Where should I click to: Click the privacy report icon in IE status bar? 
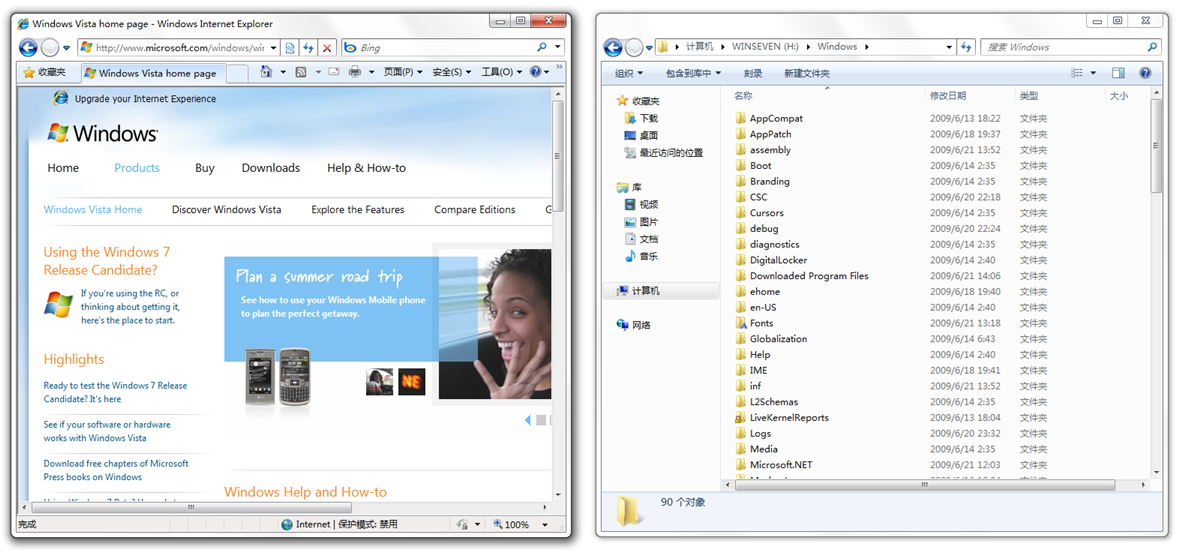tap(463, 524)
